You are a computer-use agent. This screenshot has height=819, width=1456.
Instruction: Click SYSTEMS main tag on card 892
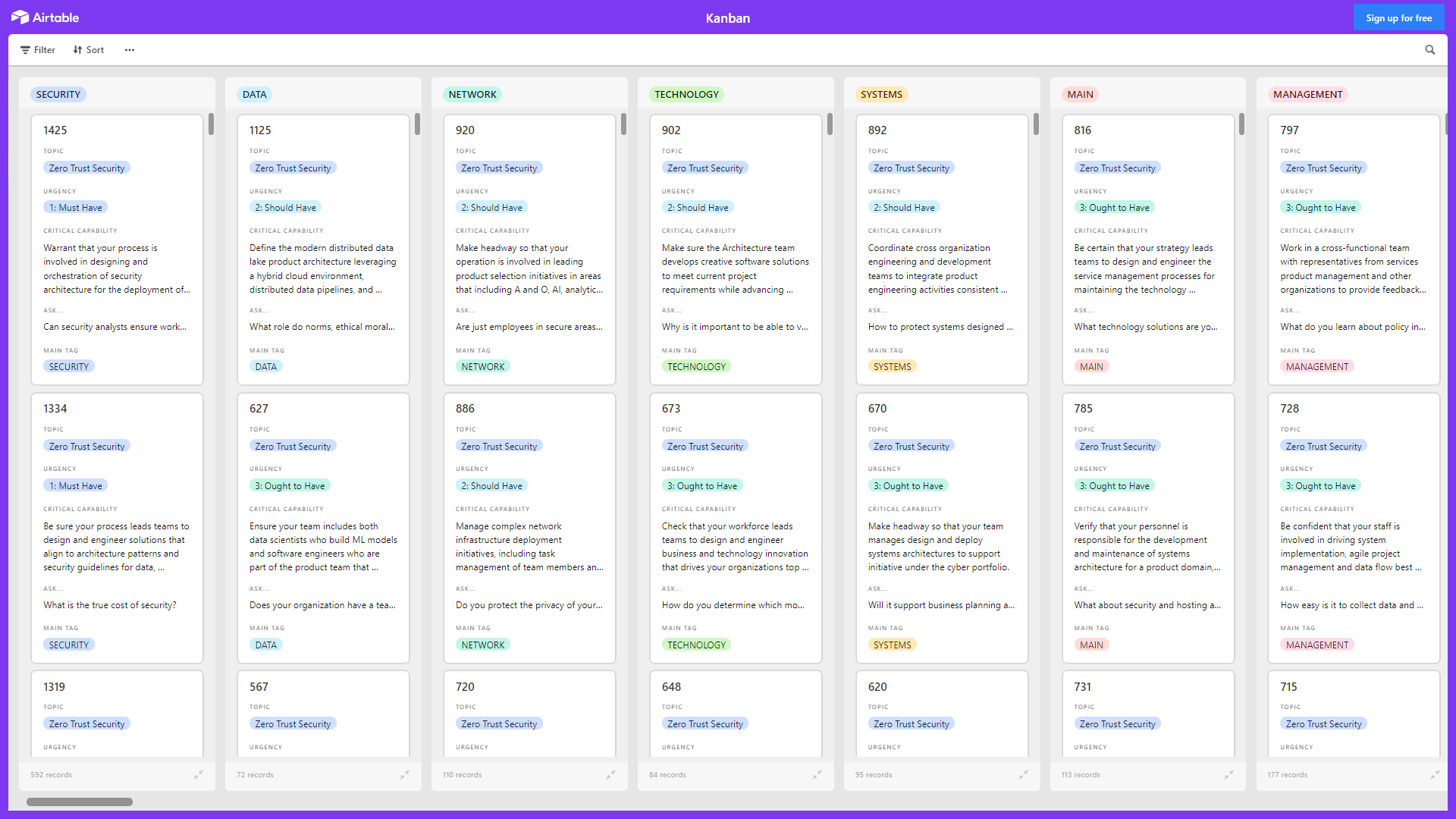(892, 367)
